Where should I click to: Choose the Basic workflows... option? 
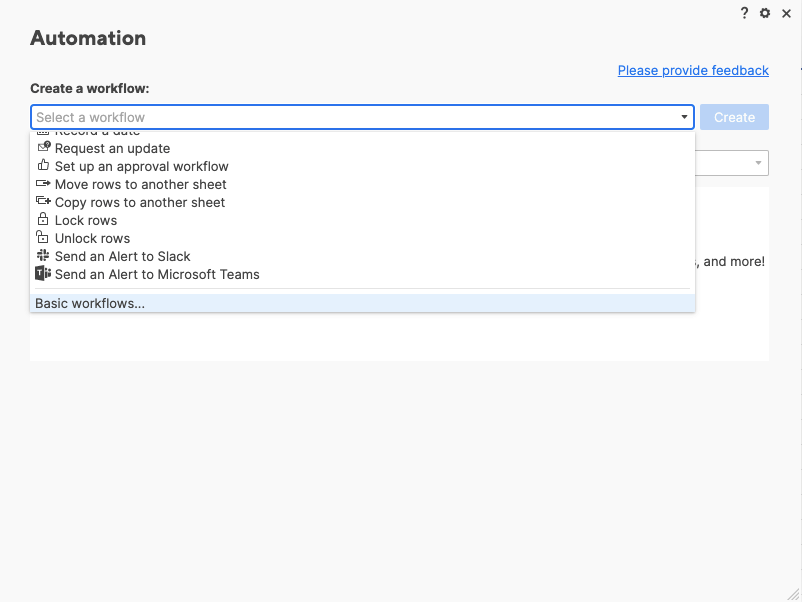[x=90, y=303]
